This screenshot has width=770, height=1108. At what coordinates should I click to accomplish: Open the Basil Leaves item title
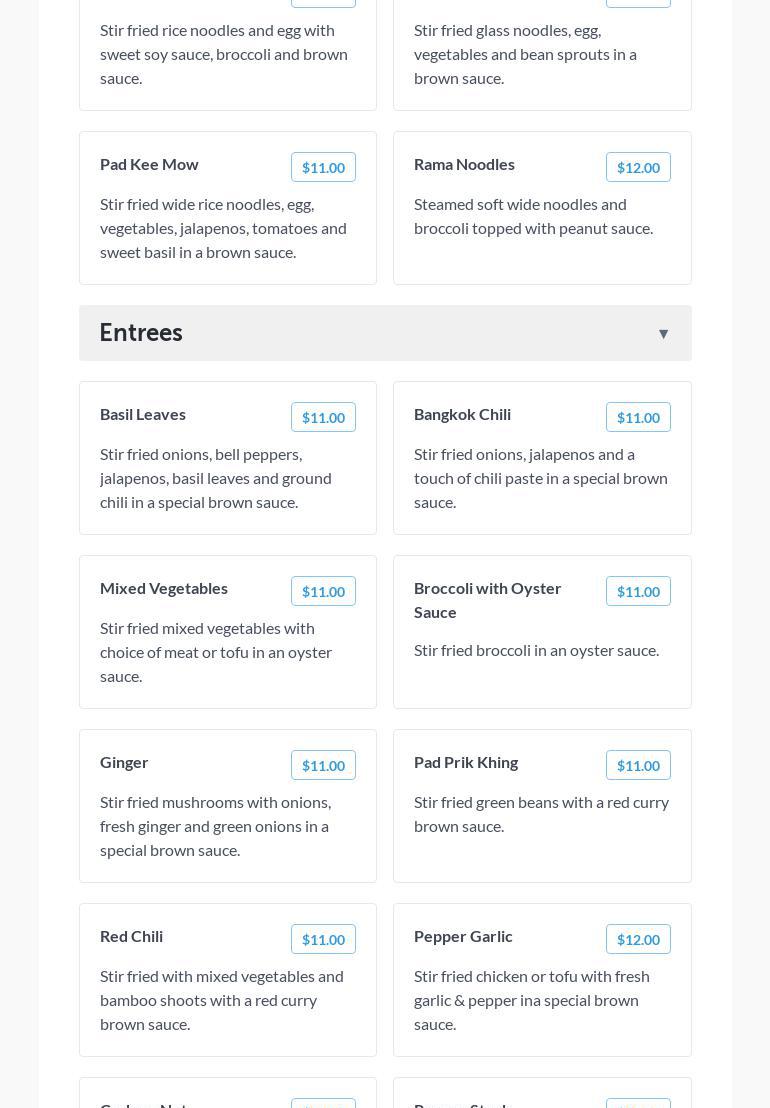[143, 414]
